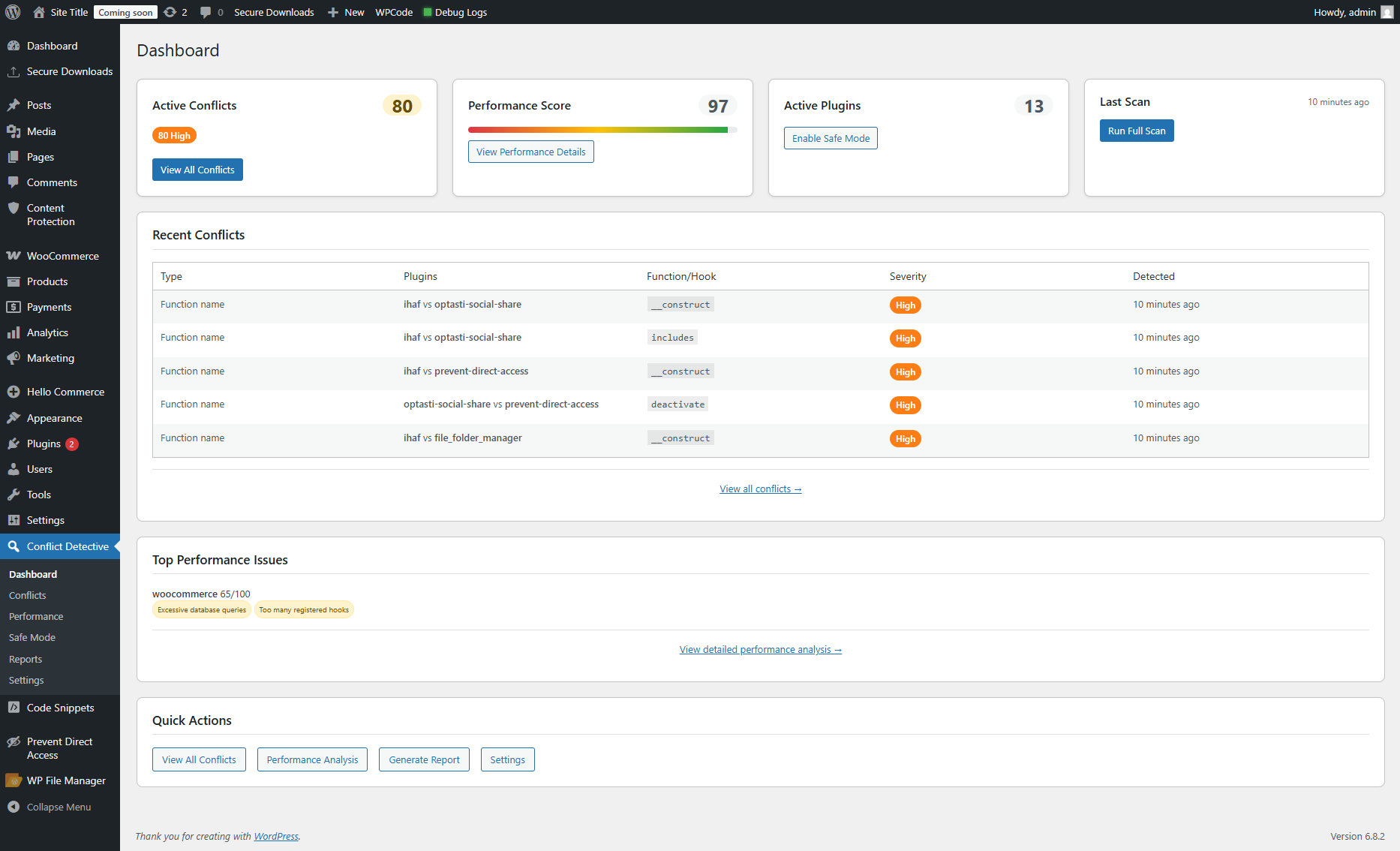Click the comments bubble icon in admin bar

(x=206, y=12)
